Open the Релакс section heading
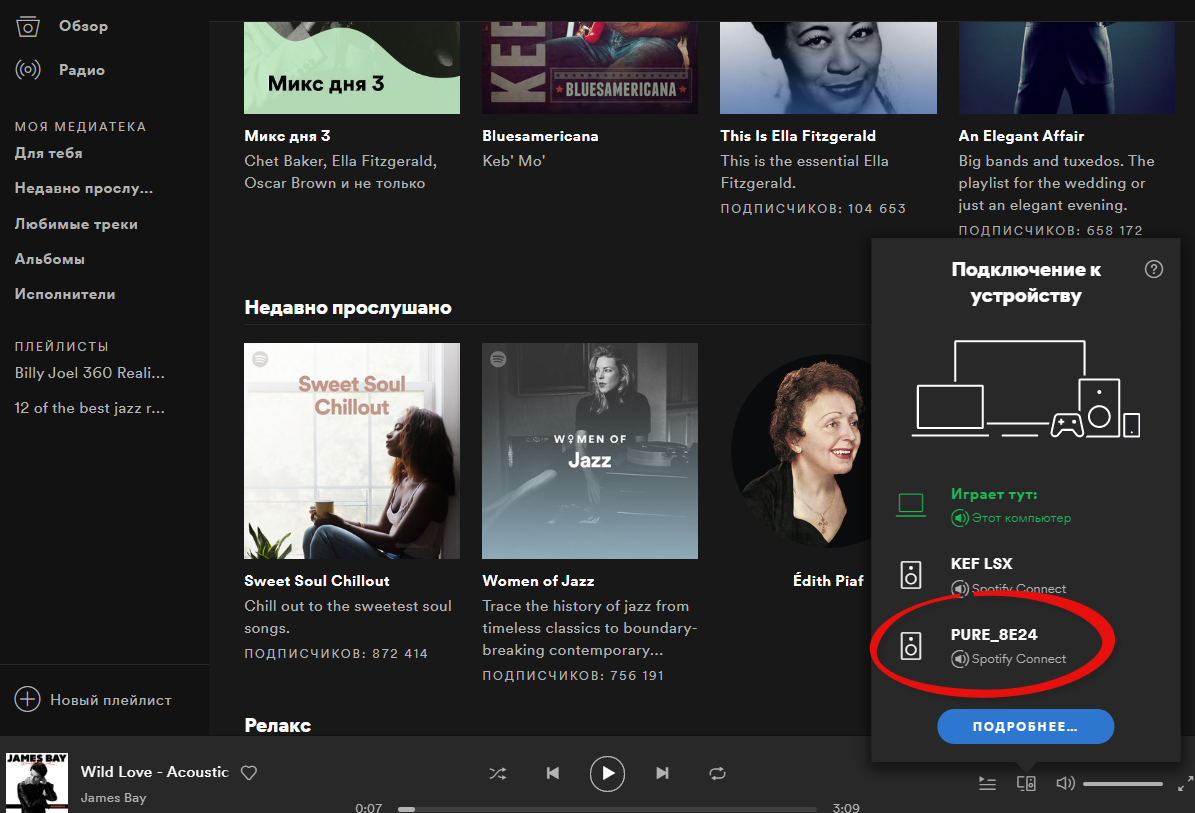The width and height of the screenshot is (1195, 813). point(277,725)
